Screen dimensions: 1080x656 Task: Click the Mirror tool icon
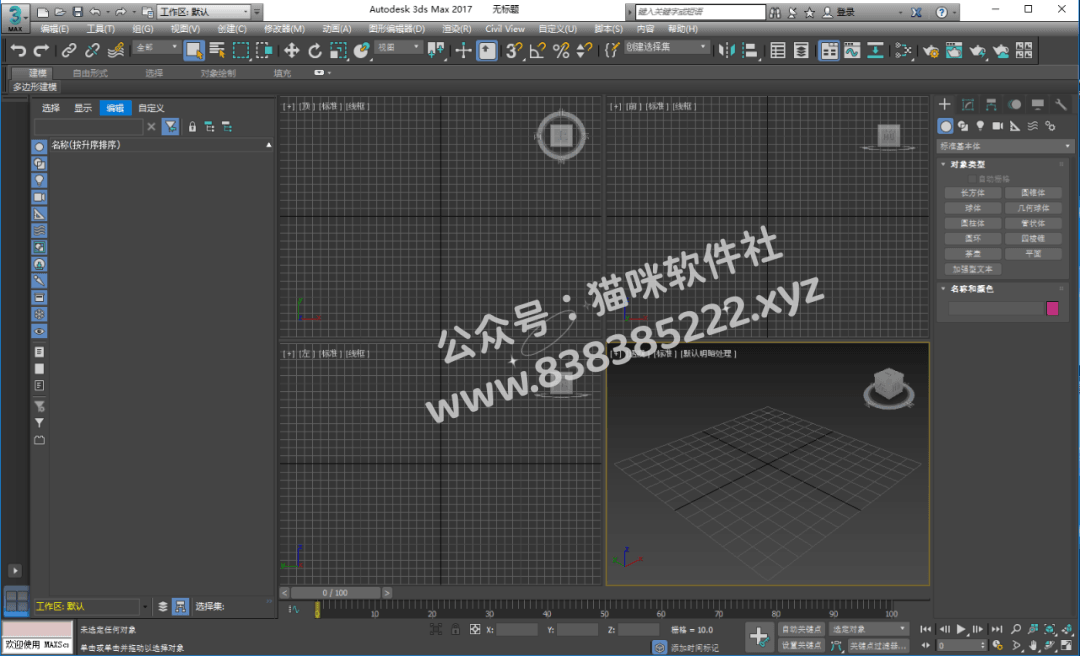[726, 50]
